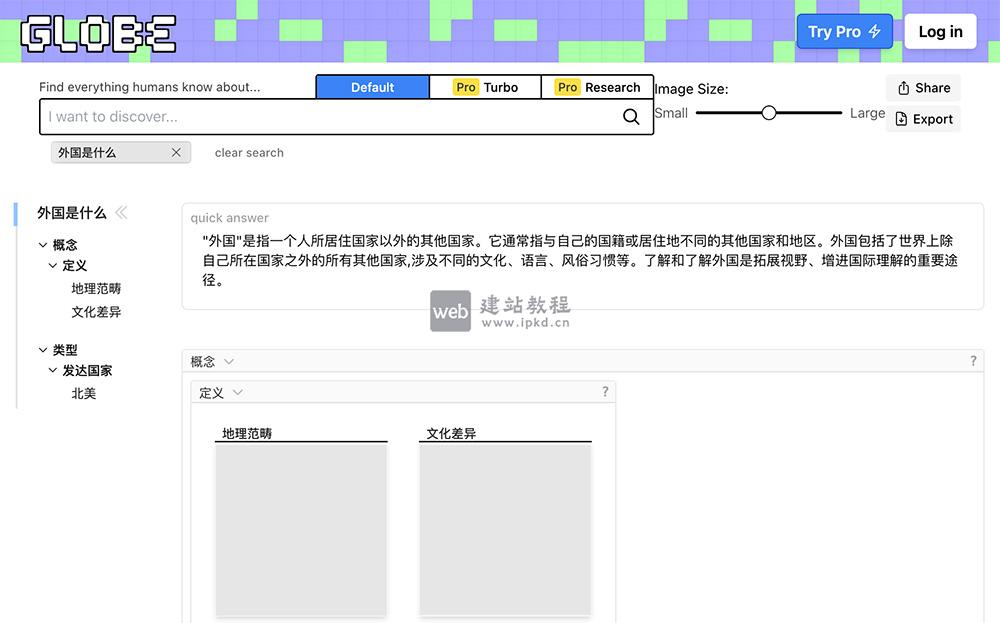Collapse the 发达国家 sub-branch
This screenshot has height=623, width=1000.
[x=52, y=370]
